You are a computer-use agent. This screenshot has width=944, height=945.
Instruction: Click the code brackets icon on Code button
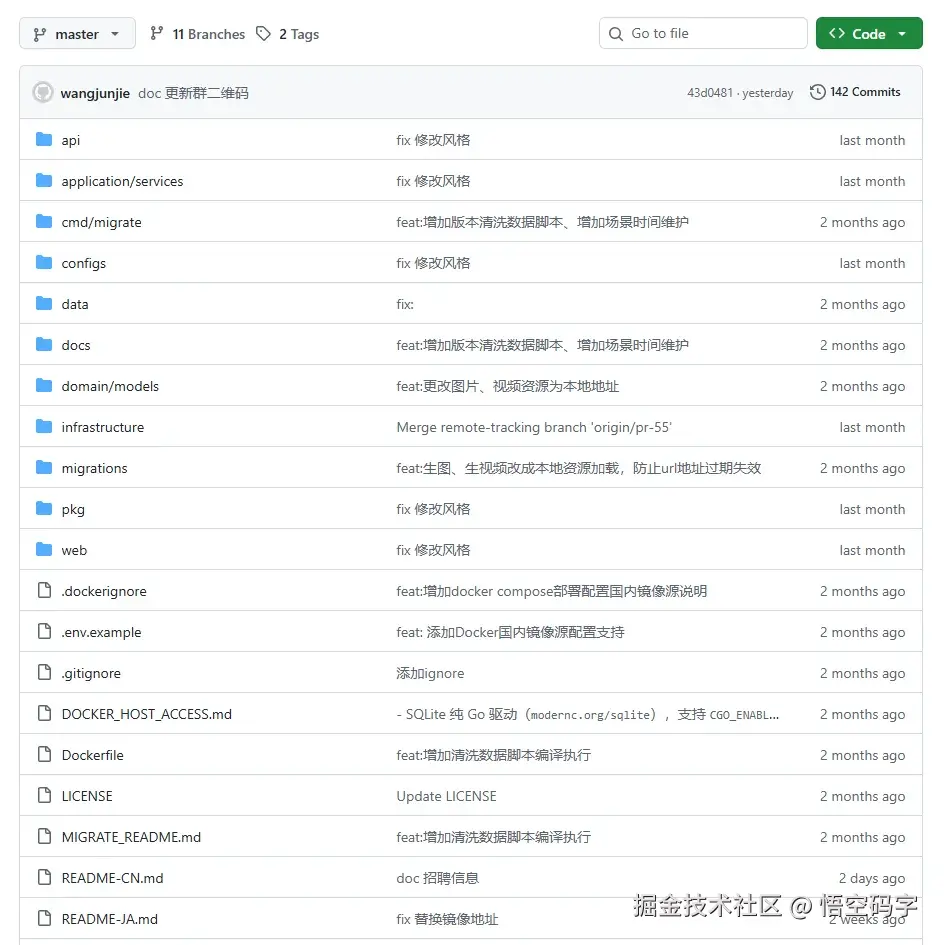click(x=838, y=33)
